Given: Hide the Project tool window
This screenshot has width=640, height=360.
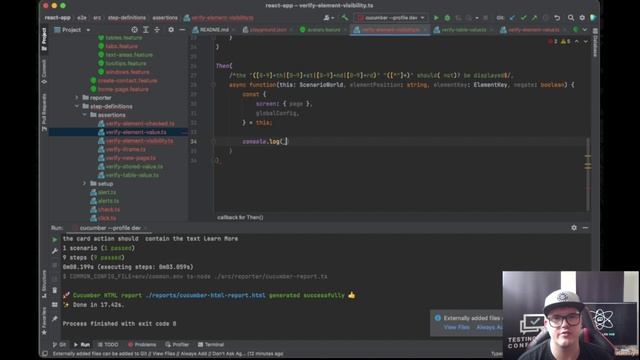Looking at the screenshot, I should (182, 30).
